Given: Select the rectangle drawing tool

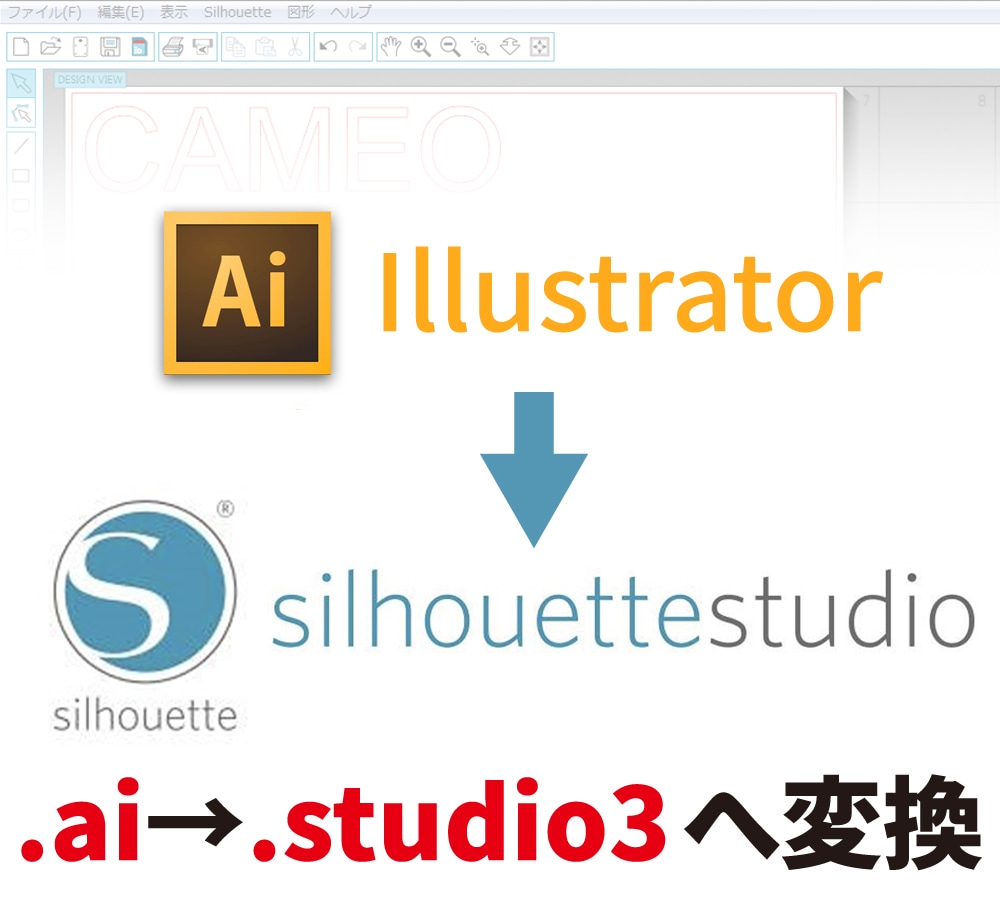Looking at the screenshot, I should coord(21,175).
